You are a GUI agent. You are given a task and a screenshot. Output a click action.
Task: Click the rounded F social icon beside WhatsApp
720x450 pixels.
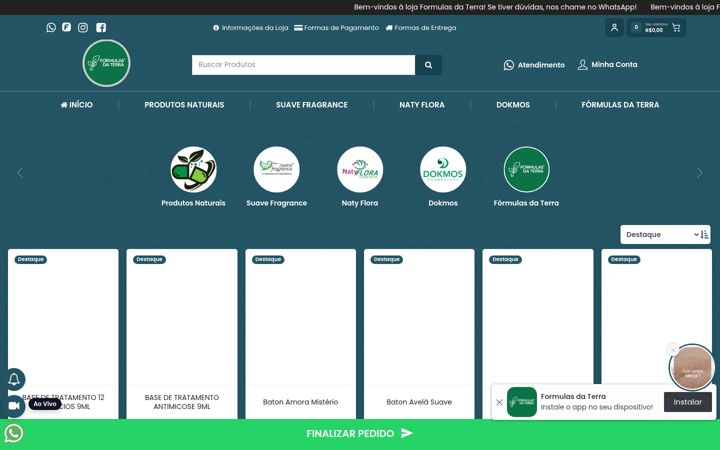[67, 27]
